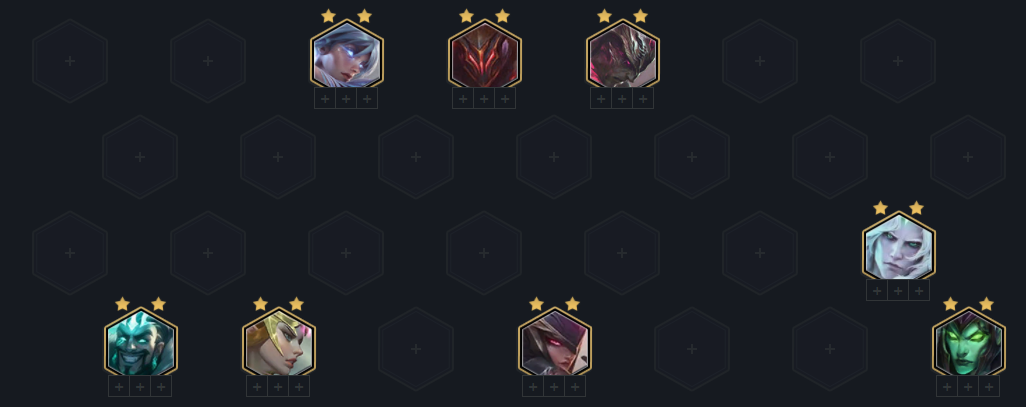Add last item to green-skinned champion

[x=989, y=387]
